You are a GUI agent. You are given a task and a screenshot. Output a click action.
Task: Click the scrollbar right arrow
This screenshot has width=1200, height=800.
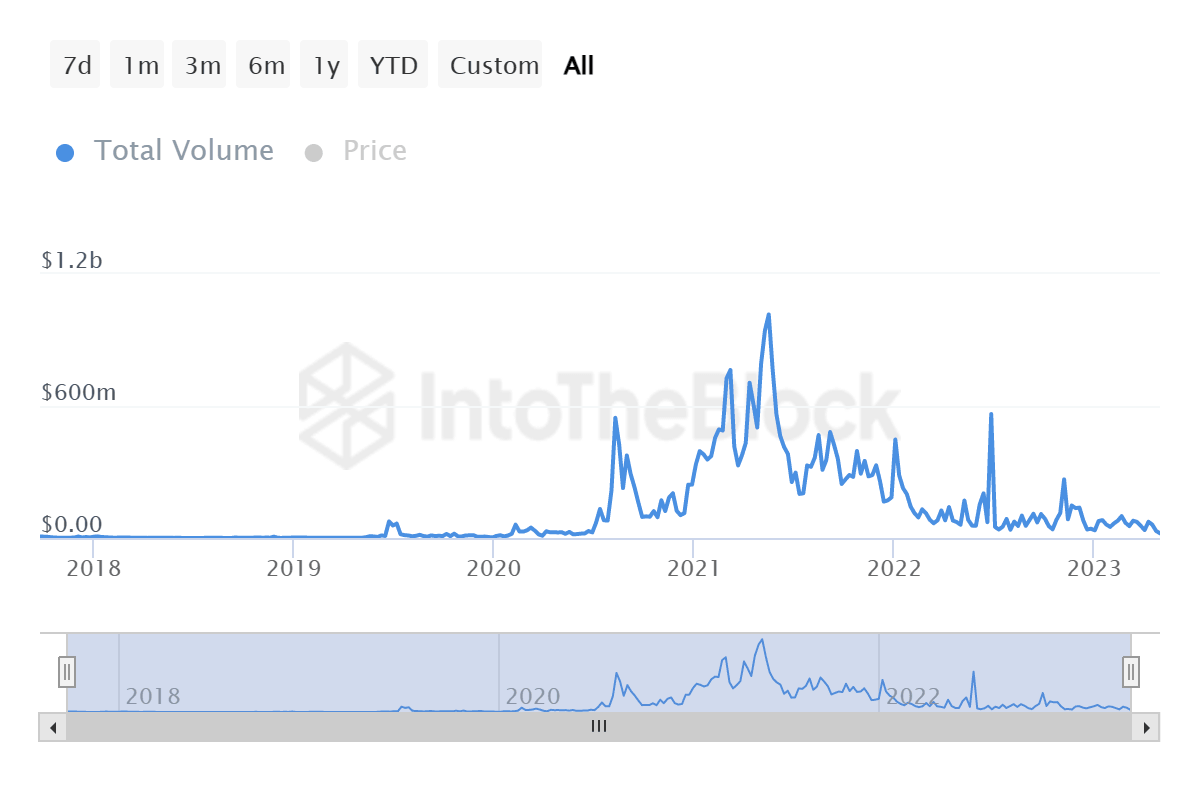tap(1148, 727)
